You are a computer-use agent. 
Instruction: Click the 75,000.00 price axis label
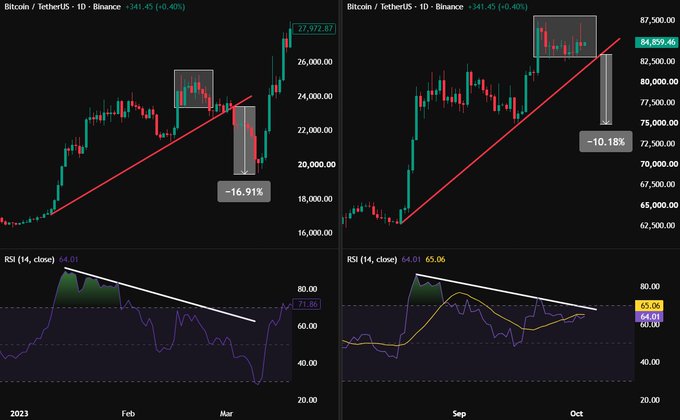[x=659, y=123]
